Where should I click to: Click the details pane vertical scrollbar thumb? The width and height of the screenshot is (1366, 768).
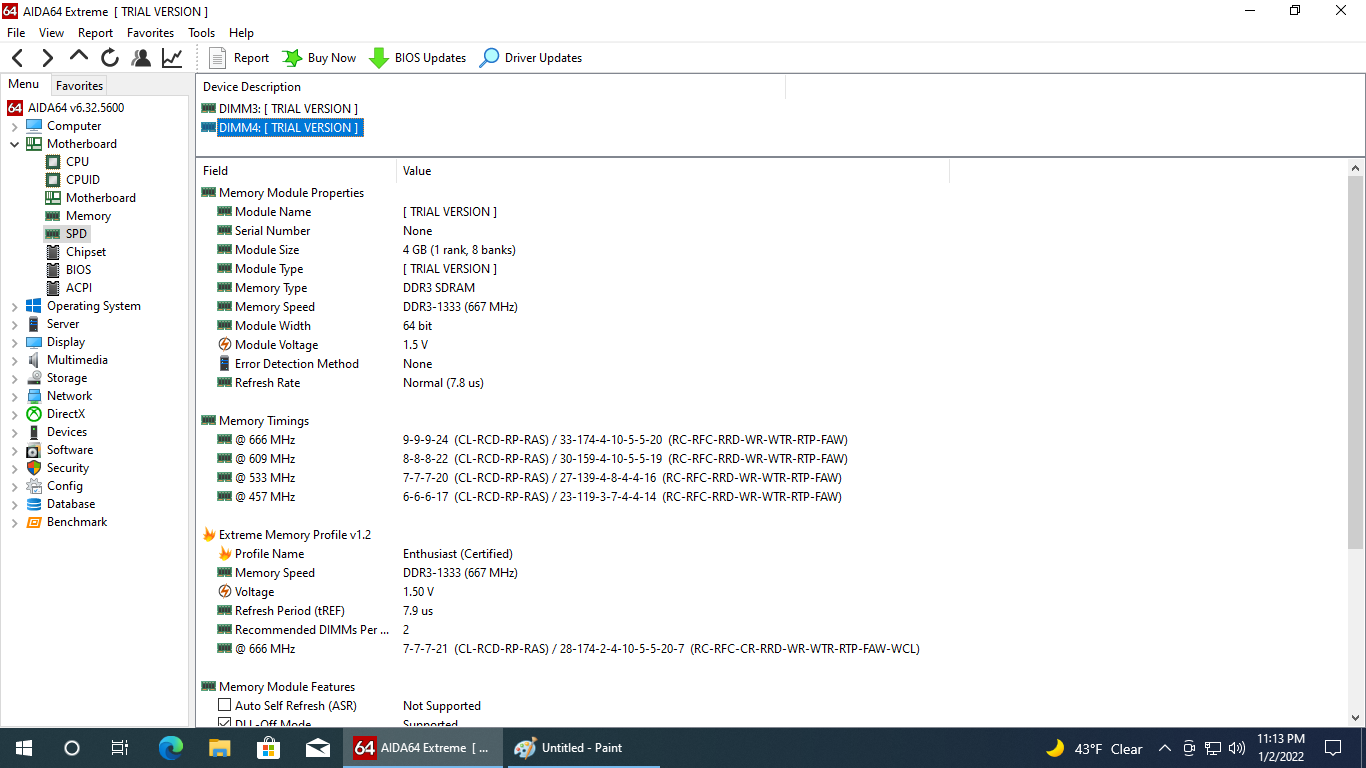coord(1356,362)
